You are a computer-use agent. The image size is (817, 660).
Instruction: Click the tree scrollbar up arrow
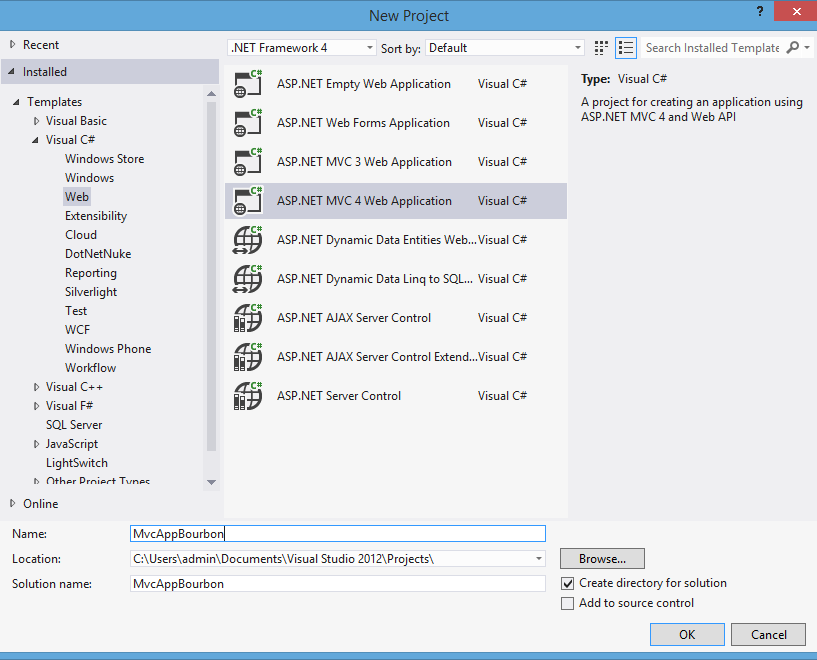coord(211,94)
